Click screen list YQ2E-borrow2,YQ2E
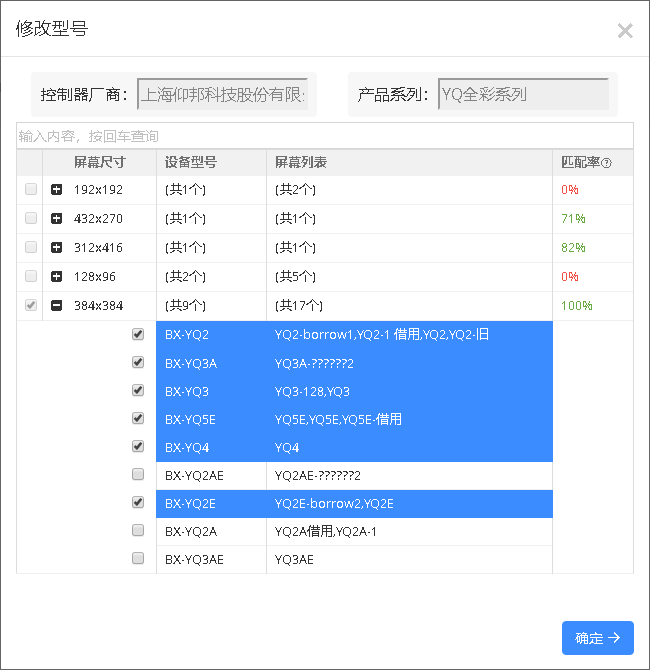 334,504
